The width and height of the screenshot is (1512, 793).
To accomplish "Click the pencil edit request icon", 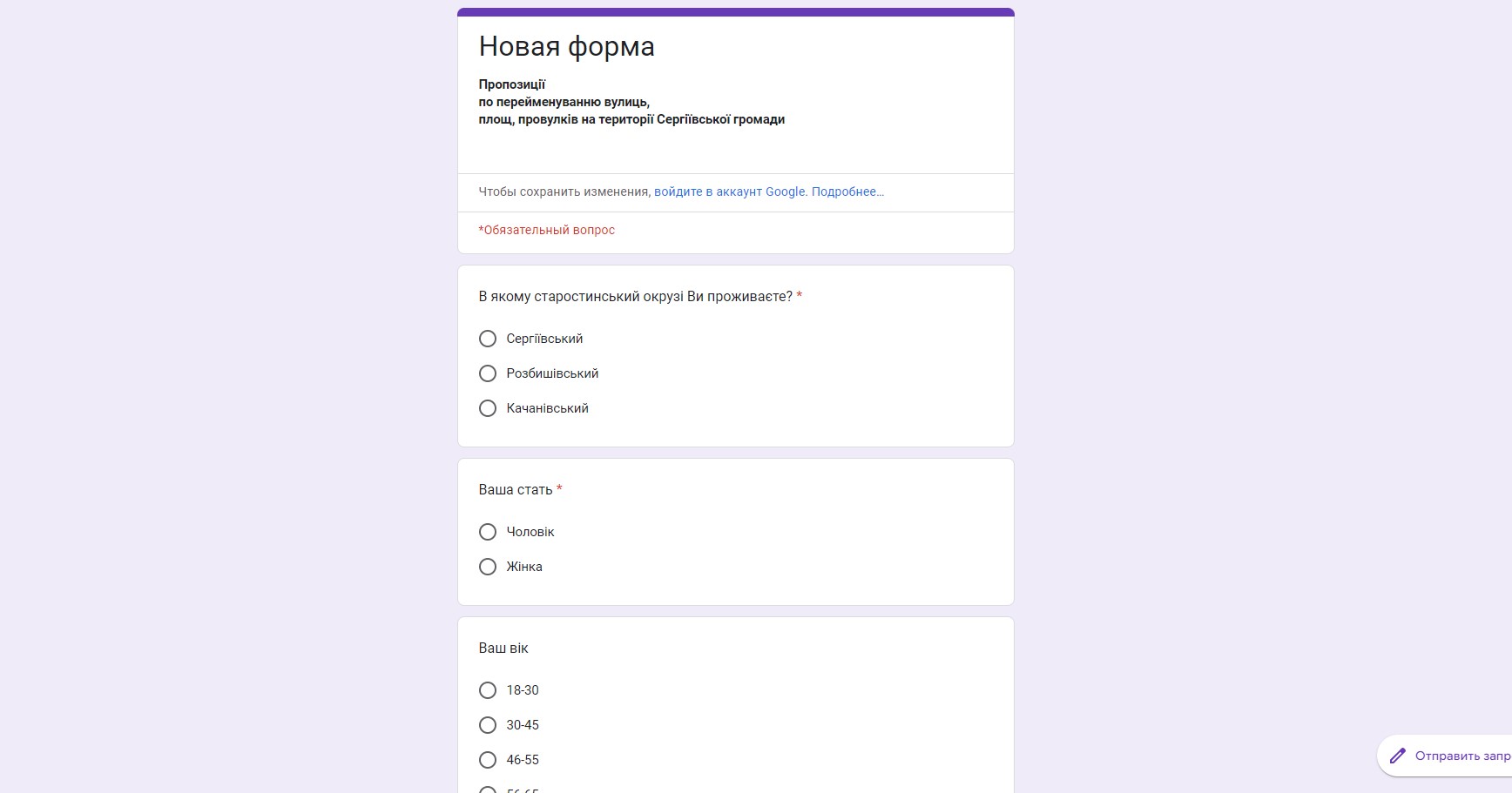I will [x=1397, y=756].
